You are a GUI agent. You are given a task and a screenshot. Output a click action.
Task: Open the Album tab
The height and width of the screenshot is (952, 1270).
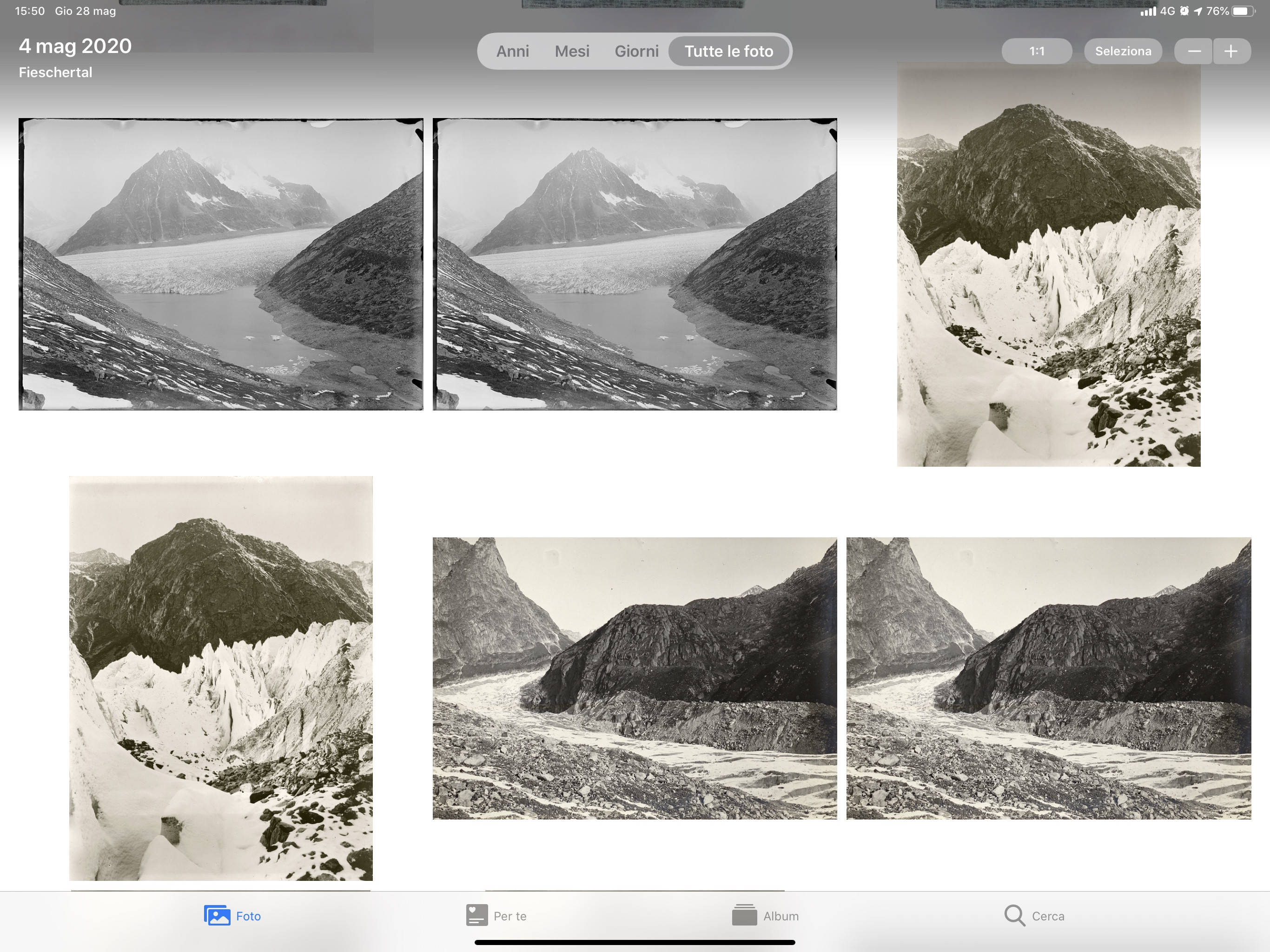tap(765, 915)
